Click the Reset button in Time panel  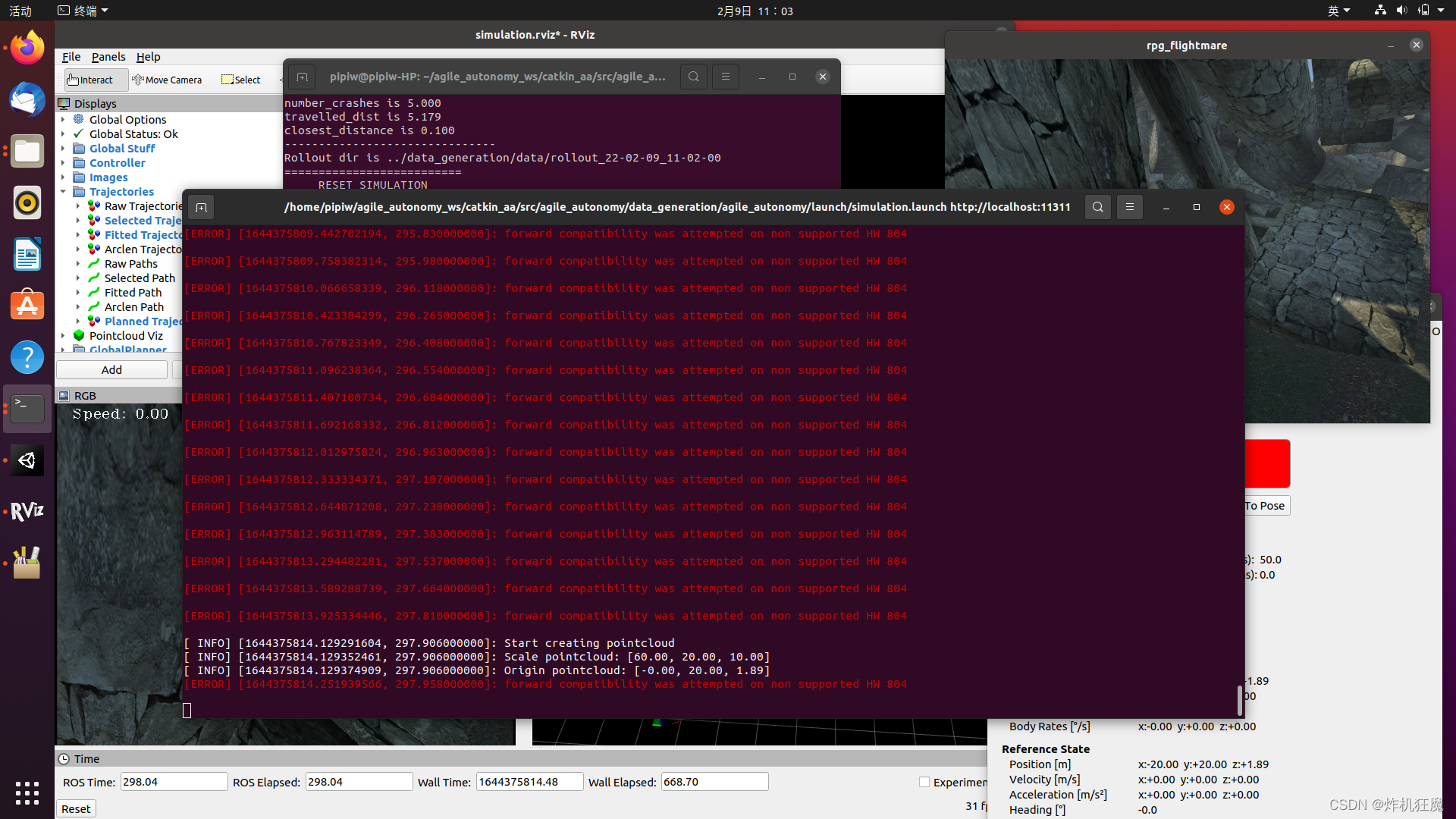[x=76, y=809]
